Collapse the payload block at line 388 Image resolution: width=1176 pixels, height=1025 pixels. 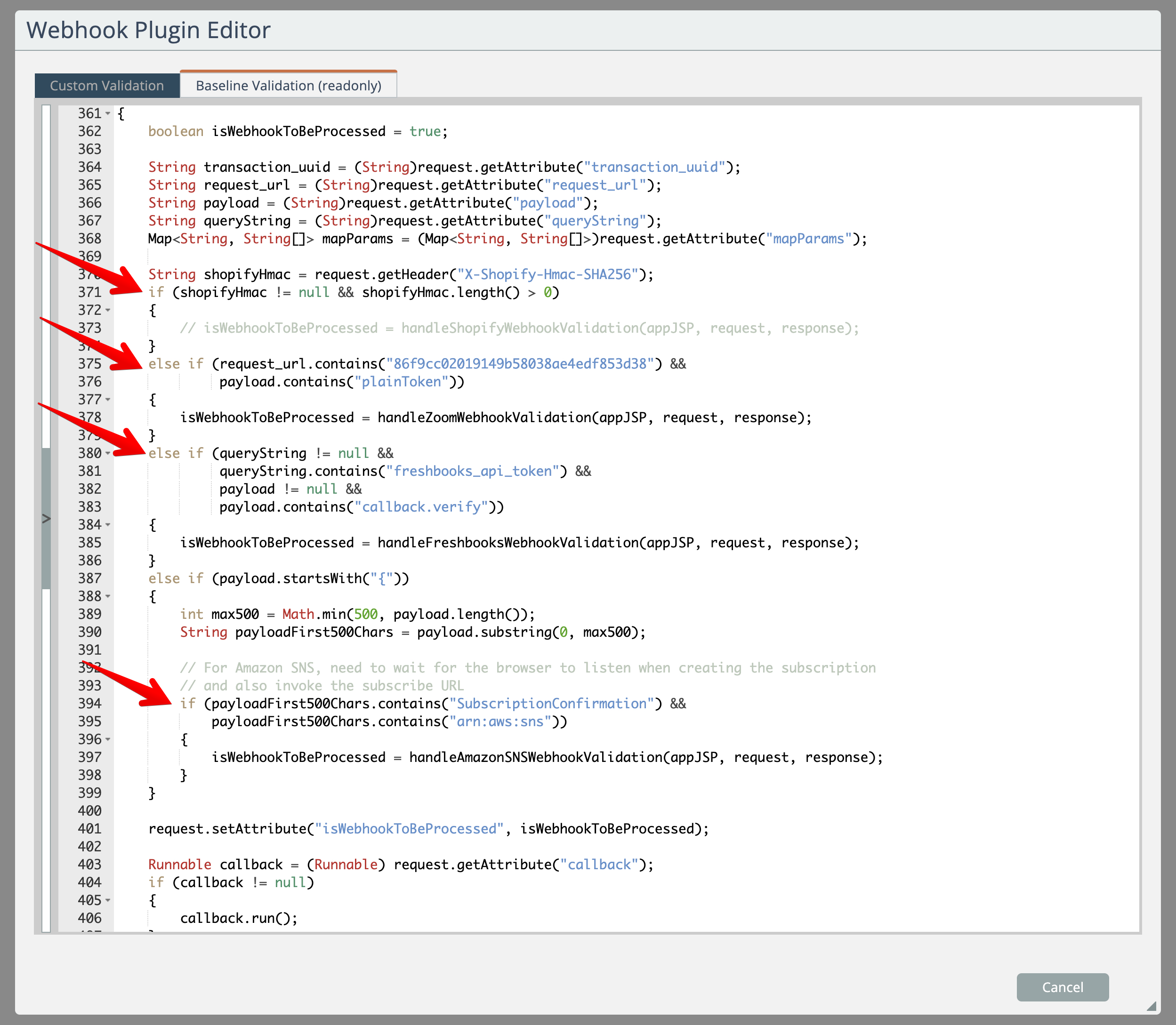(108, 596)
